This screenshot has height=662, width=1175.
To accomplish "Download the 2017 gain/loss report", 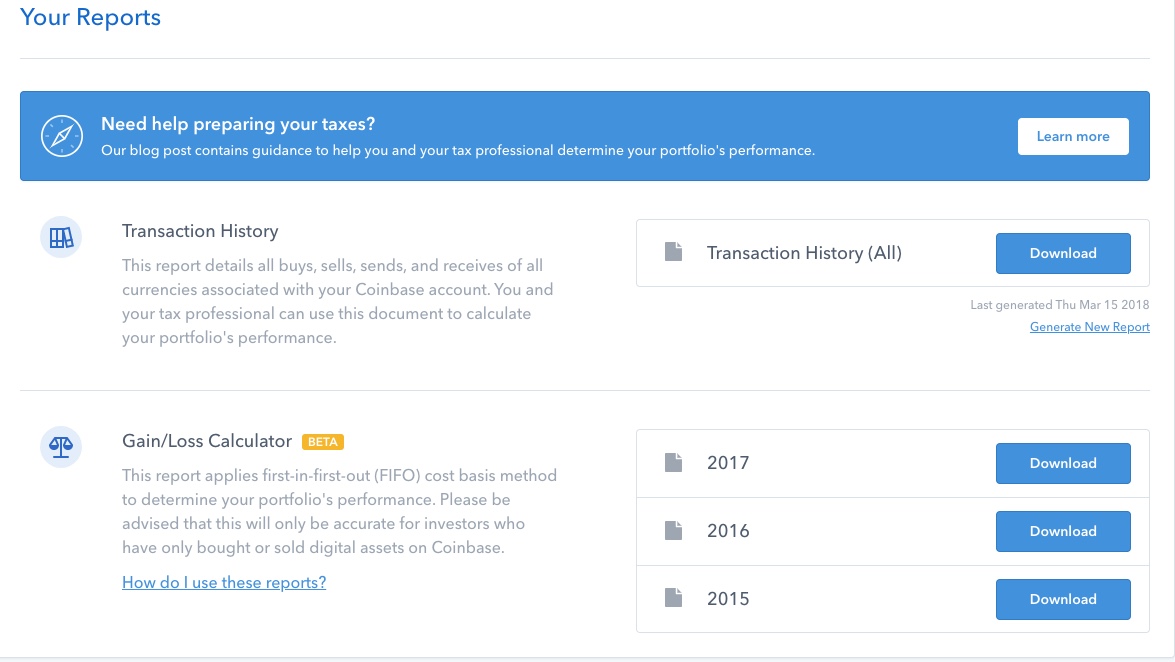I will pos(1063,463).
